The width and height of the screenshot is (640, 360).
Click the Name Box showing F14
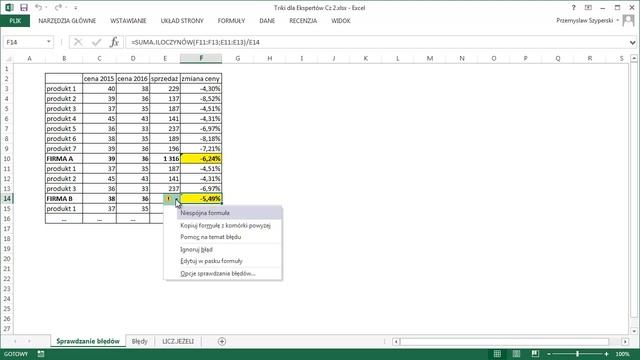point(24,42)
